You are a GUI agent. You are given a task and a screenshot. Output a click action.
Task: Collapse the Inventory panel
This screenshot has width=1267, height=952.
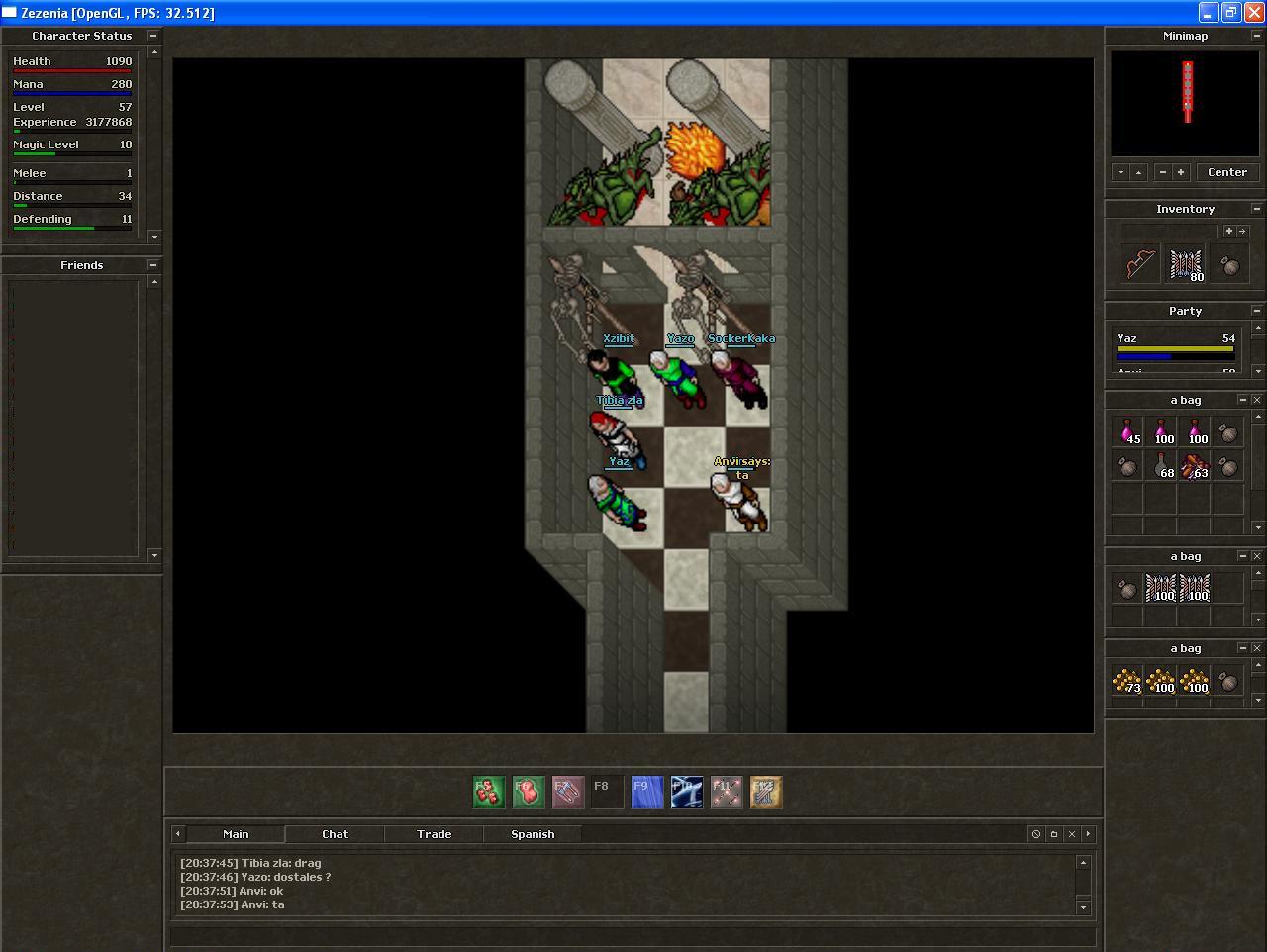click(x=1257, y=209)
